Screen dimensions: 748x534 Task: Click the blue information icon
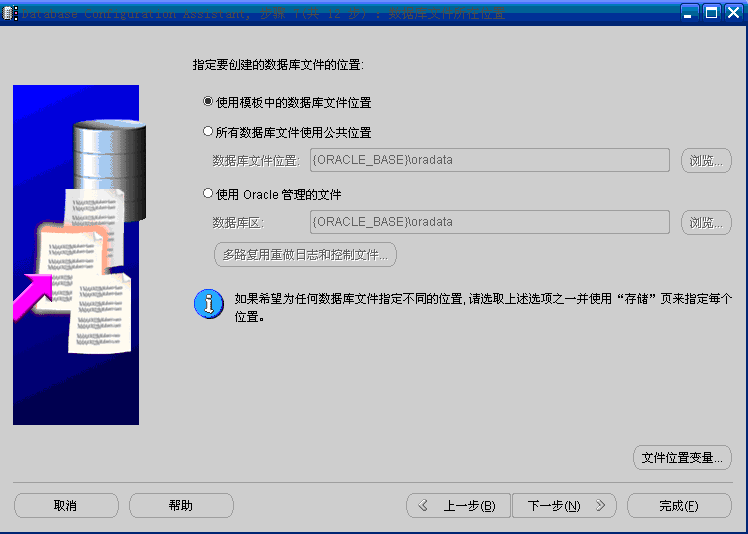coord(208,304)
